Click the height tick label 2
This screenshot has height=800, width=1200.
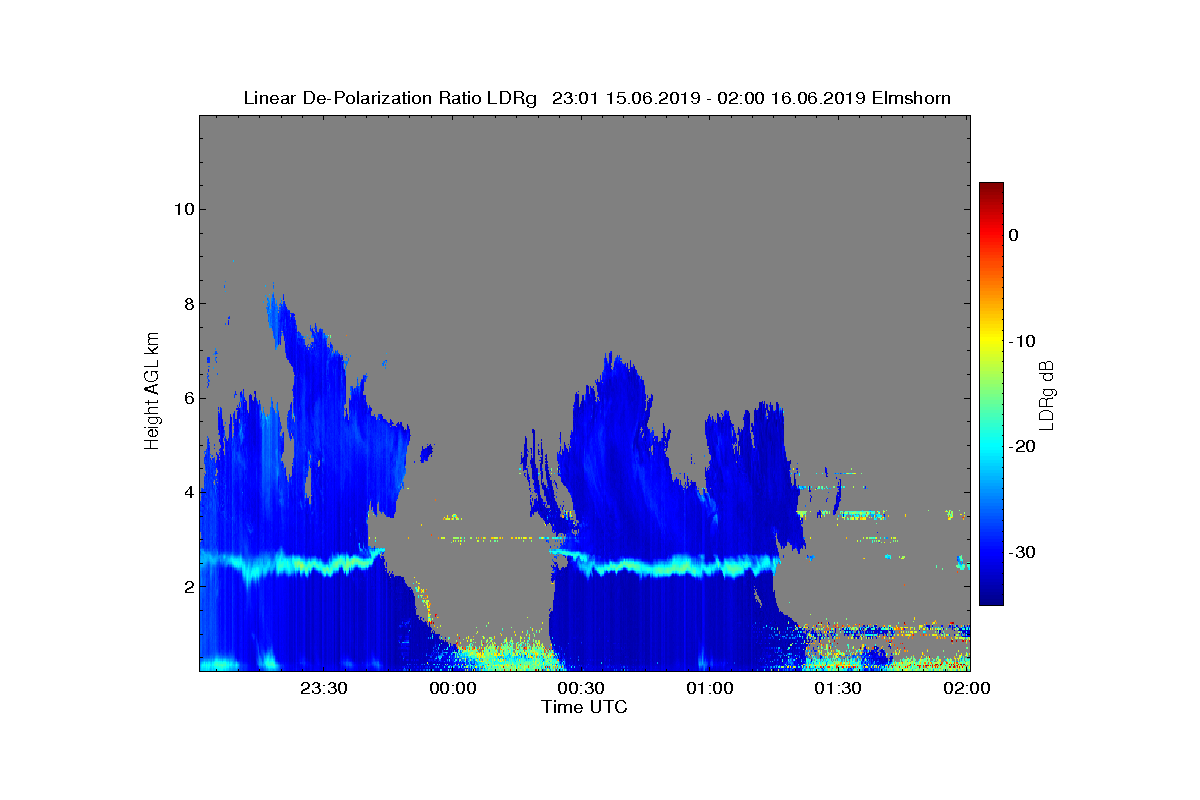pyautogui.click(x=188, y=586)
